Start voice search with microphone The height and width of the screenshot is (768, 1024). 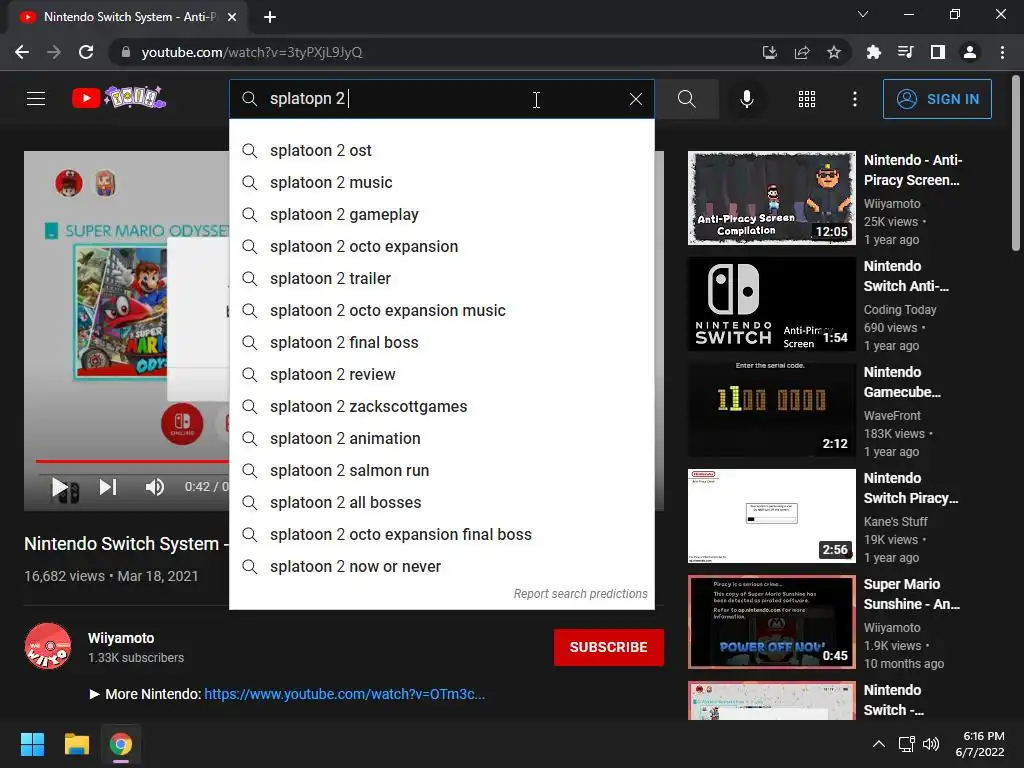click(746, 99)
